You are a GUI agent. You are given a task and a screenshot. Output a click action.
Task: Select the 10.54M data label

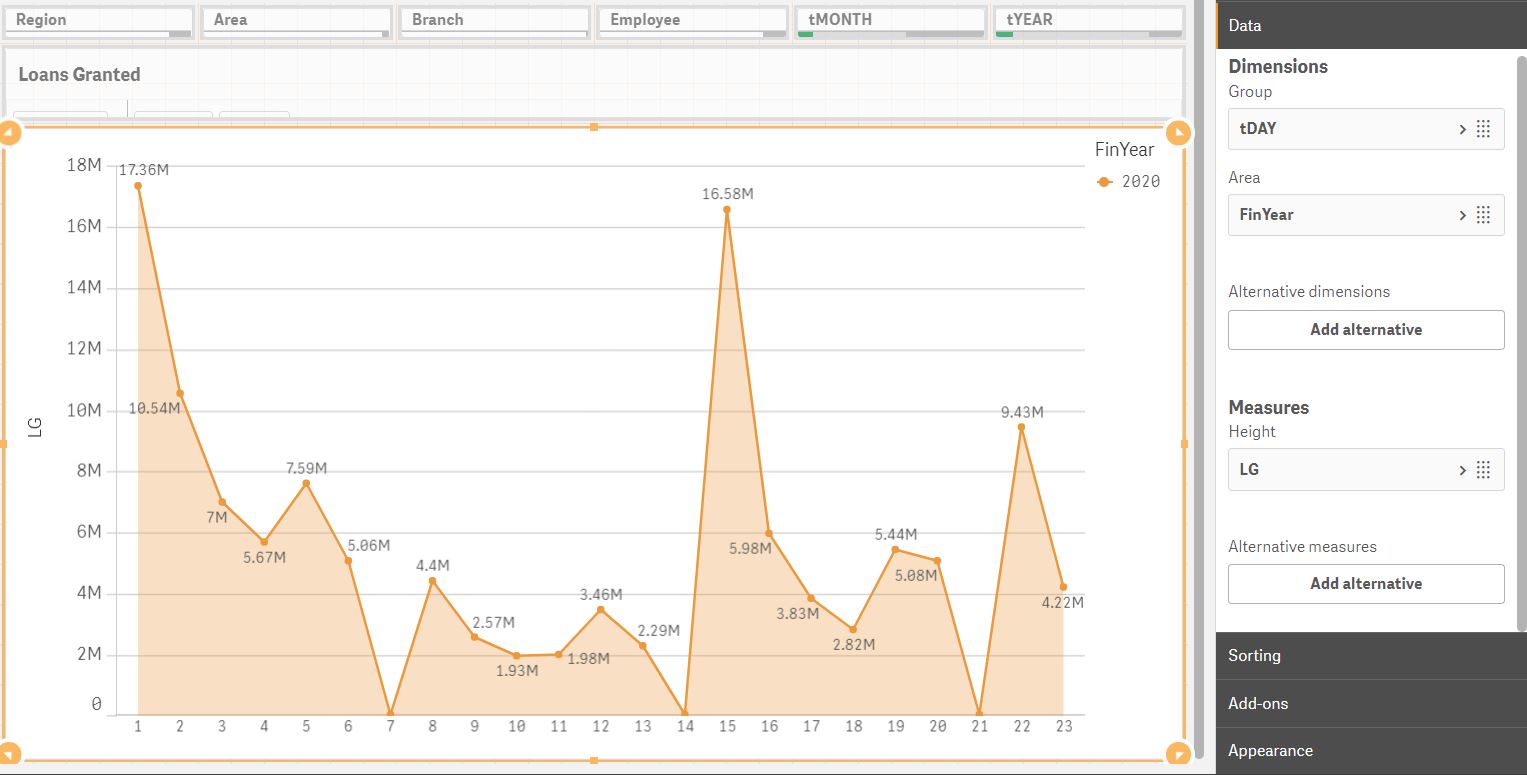point(154,408)
